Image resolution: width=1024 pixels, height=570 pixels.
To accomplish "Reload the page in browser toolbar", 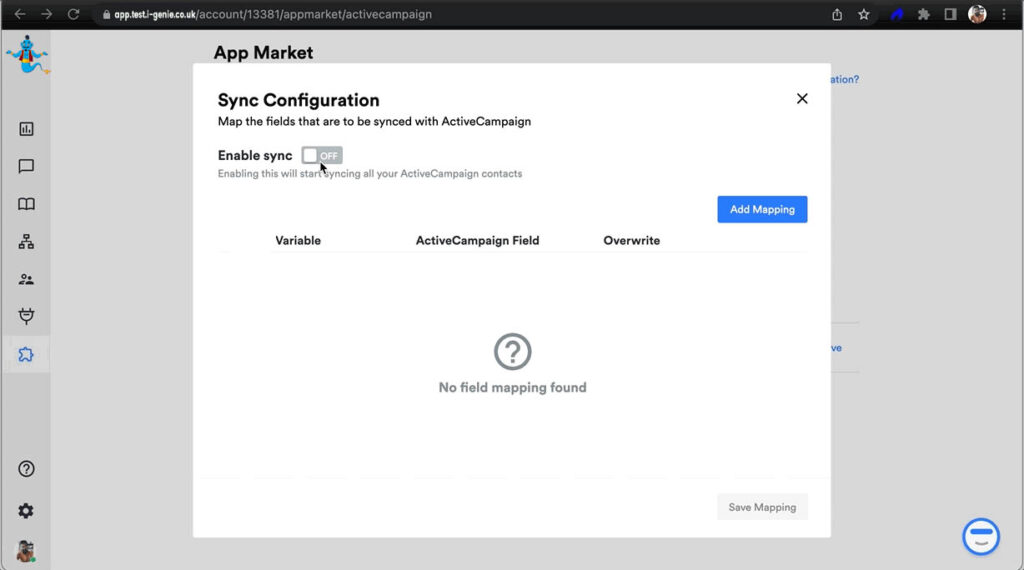I will tap(73, 15).
